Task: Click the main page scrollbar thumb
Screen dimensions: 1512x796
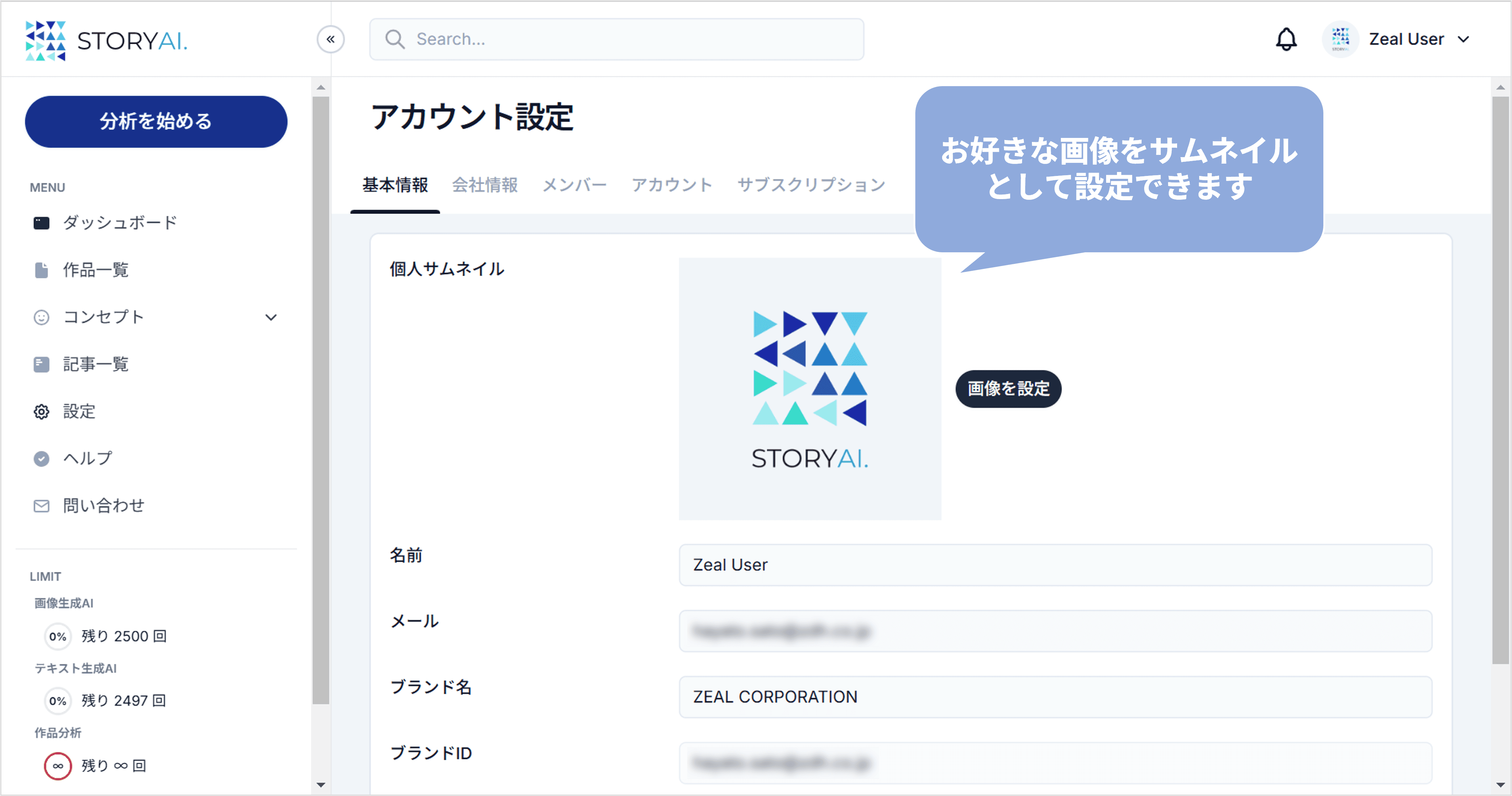Action: [1500, 380]
